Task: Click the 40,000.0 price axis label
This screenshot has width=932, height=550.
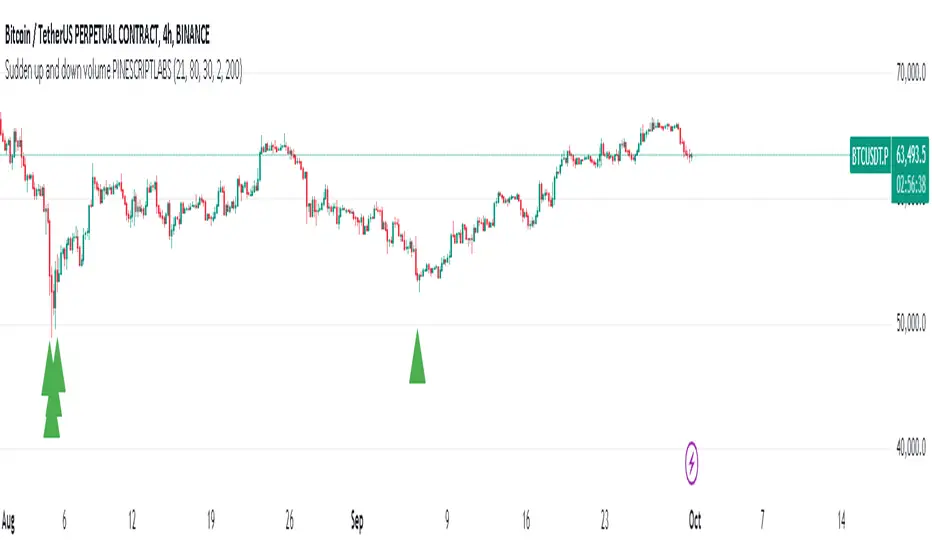Action: point(908,447)
